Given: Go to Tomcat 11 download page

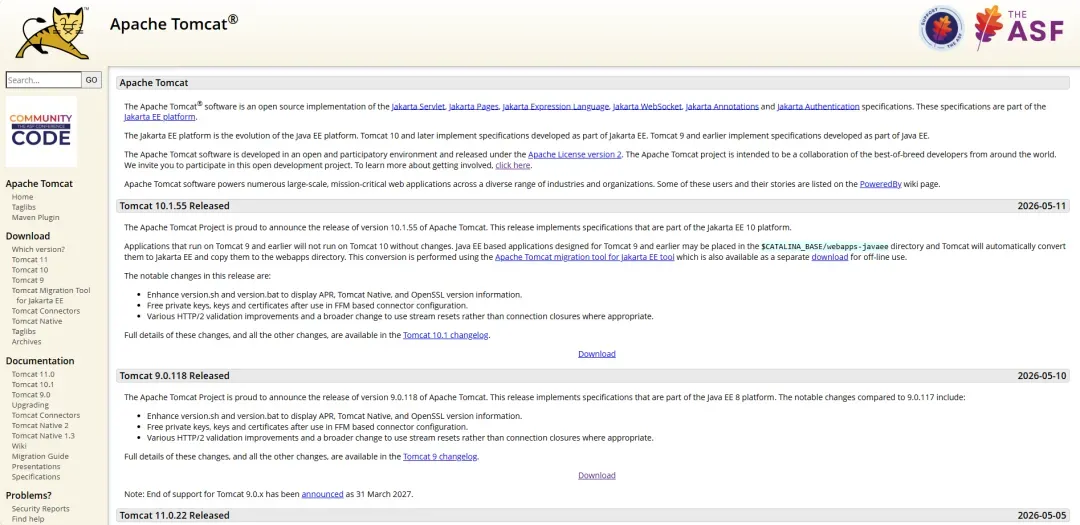Looking at the screenshot, I should [x=30, y=260].
